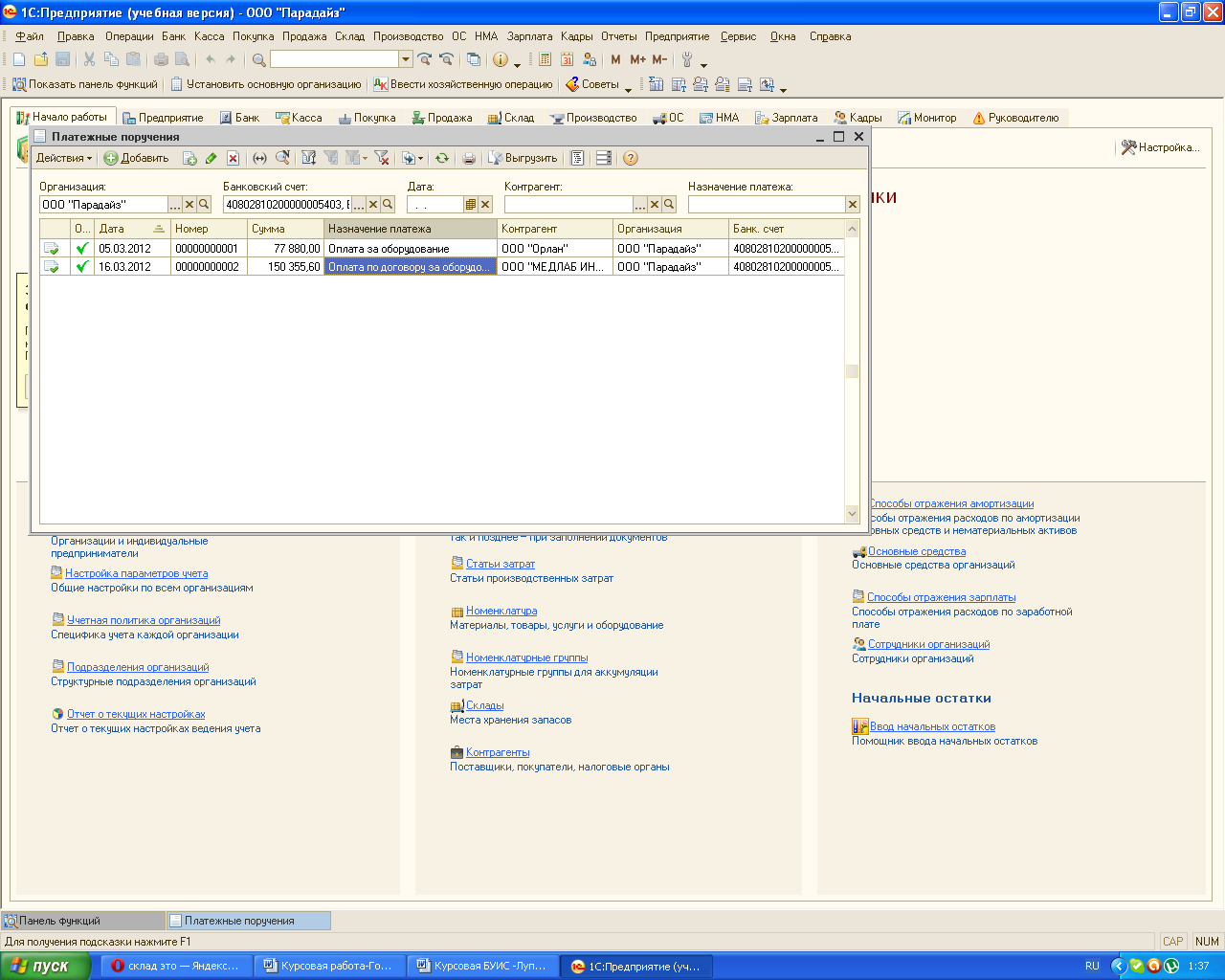Click the Add copy document icon

pos(189,159)
